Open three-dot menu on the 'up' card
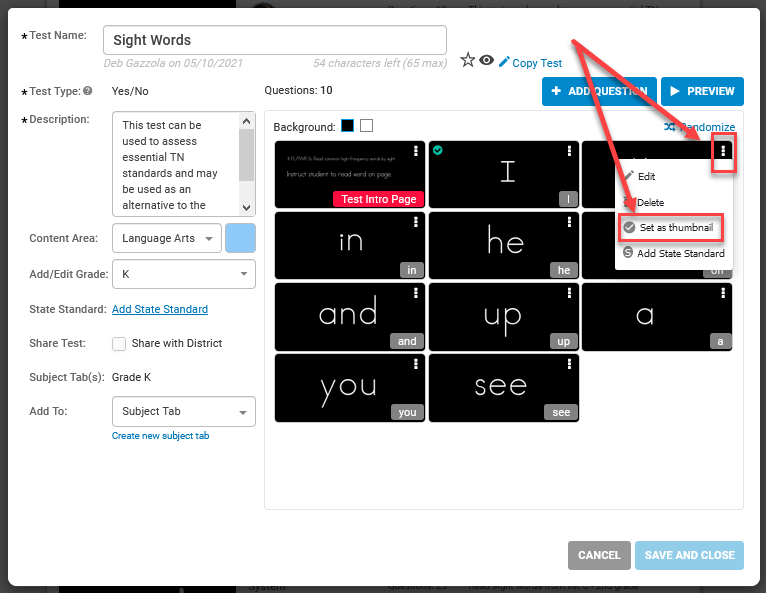 tap(569, 293)
